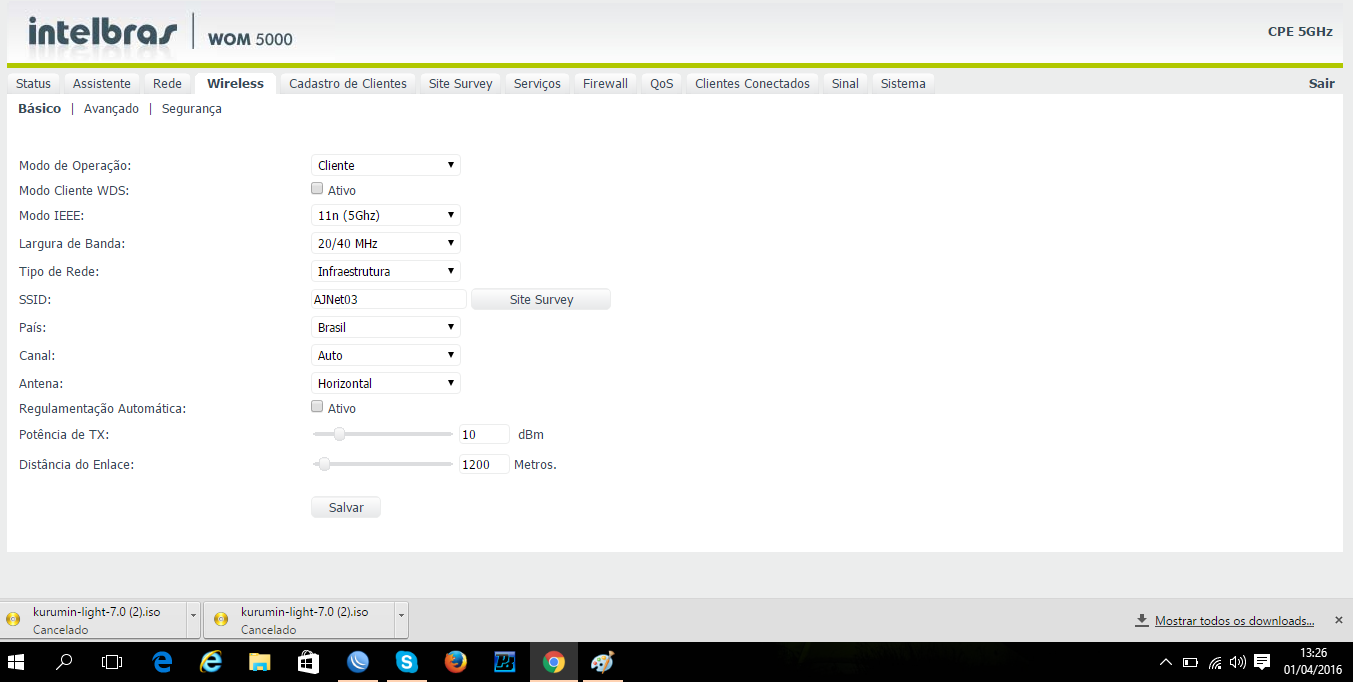Open the Avançado sub-section link

111,109
